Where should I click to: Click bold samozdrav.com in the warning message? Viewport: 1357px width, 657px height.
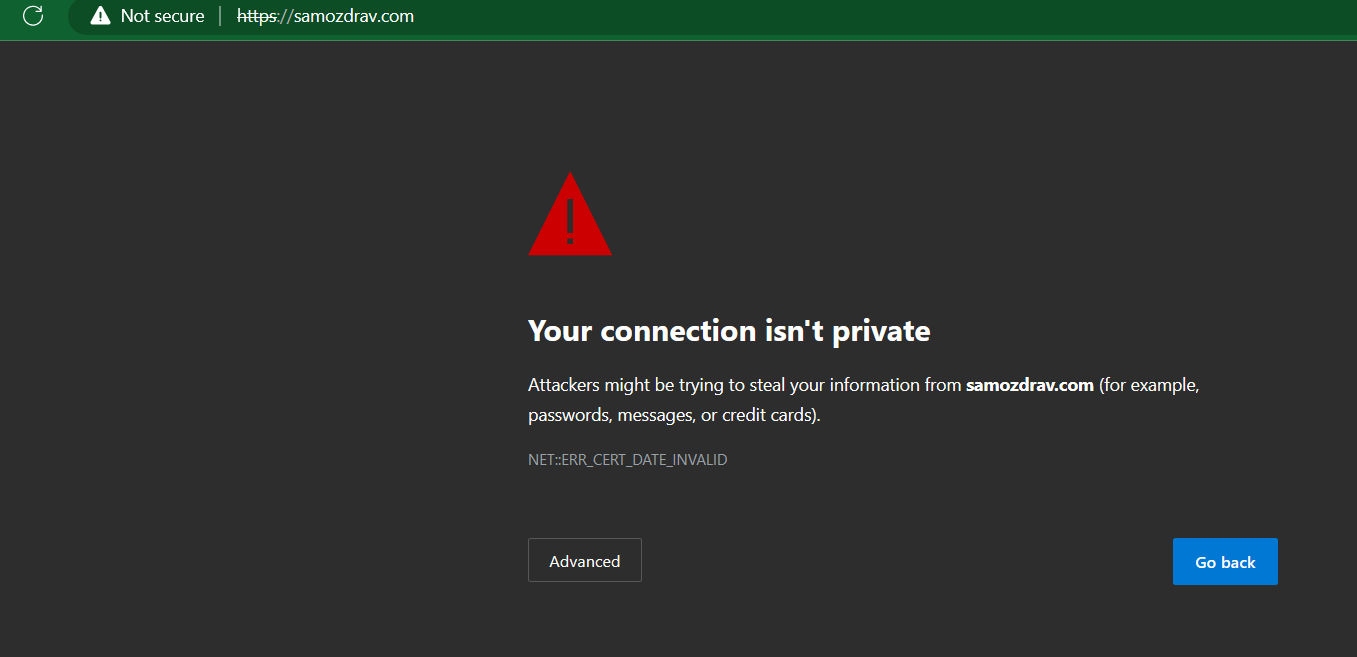pos(1029,385)
